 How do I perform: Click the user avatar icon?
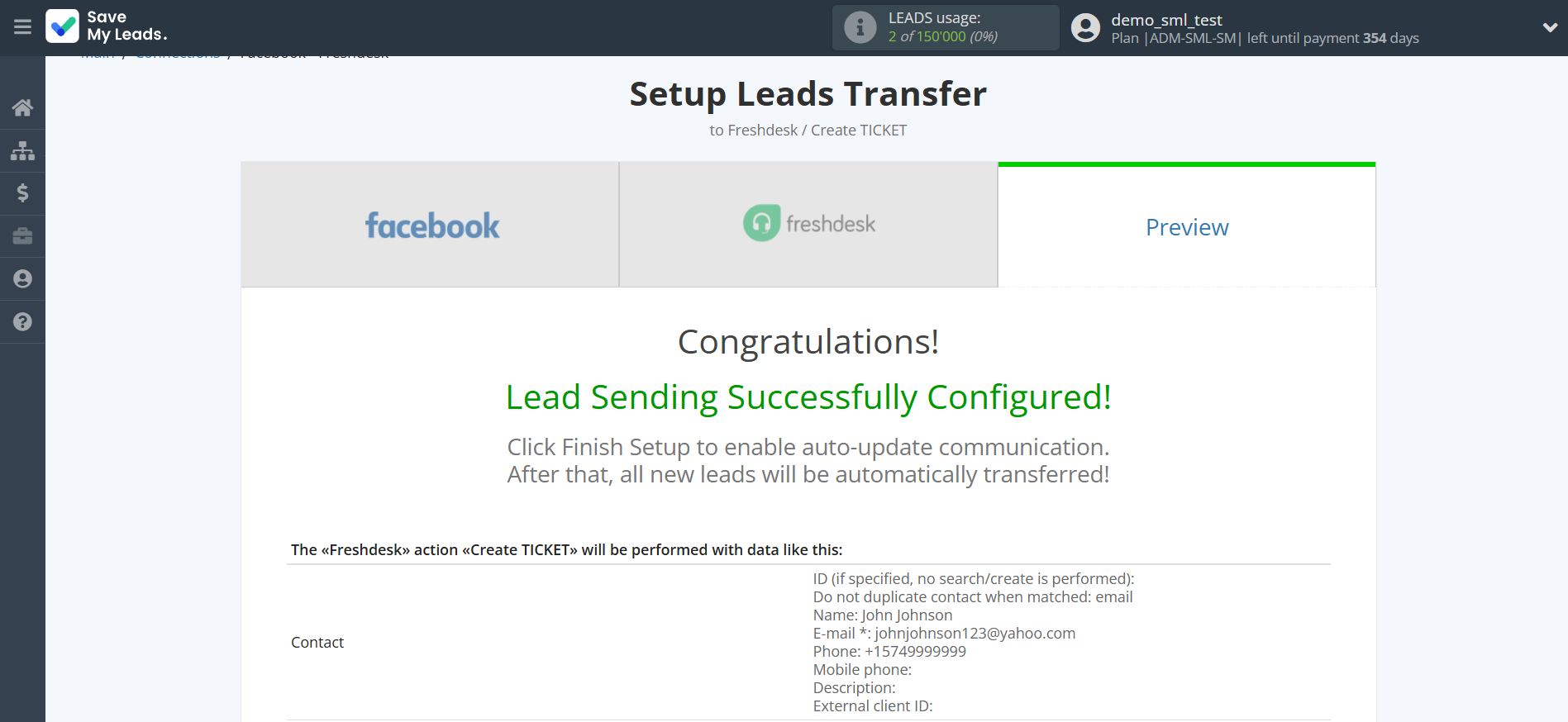pyautogui.click(x=1085, y=28)
